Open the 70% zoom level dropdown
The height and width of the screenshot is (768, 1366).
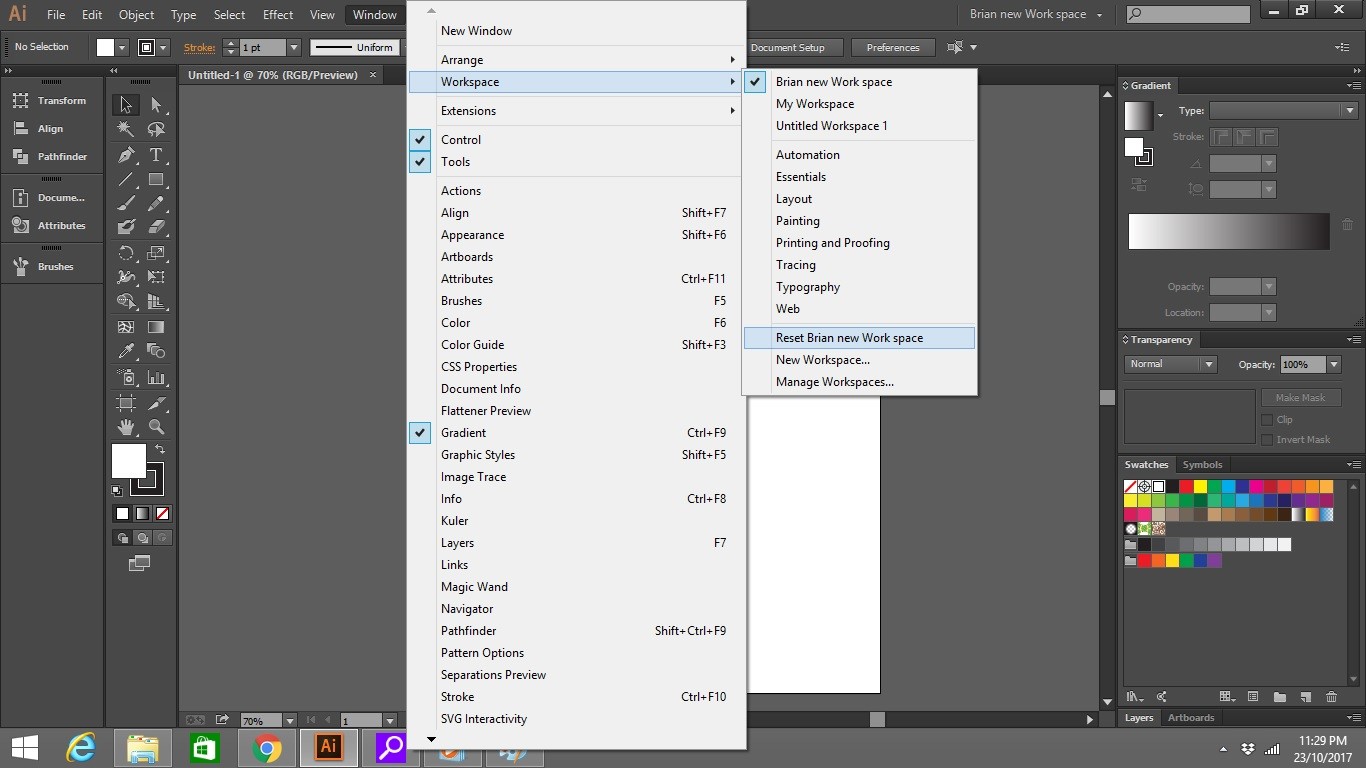tap(290, 720)
